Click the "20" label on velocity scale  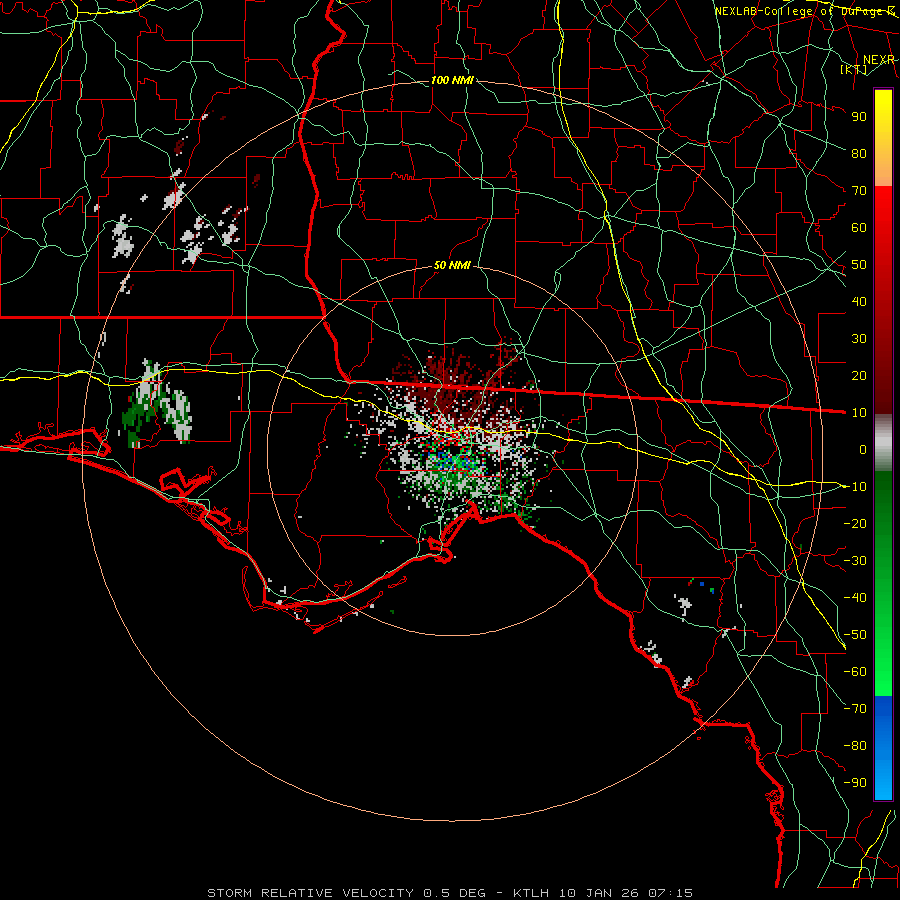(859, 375)
